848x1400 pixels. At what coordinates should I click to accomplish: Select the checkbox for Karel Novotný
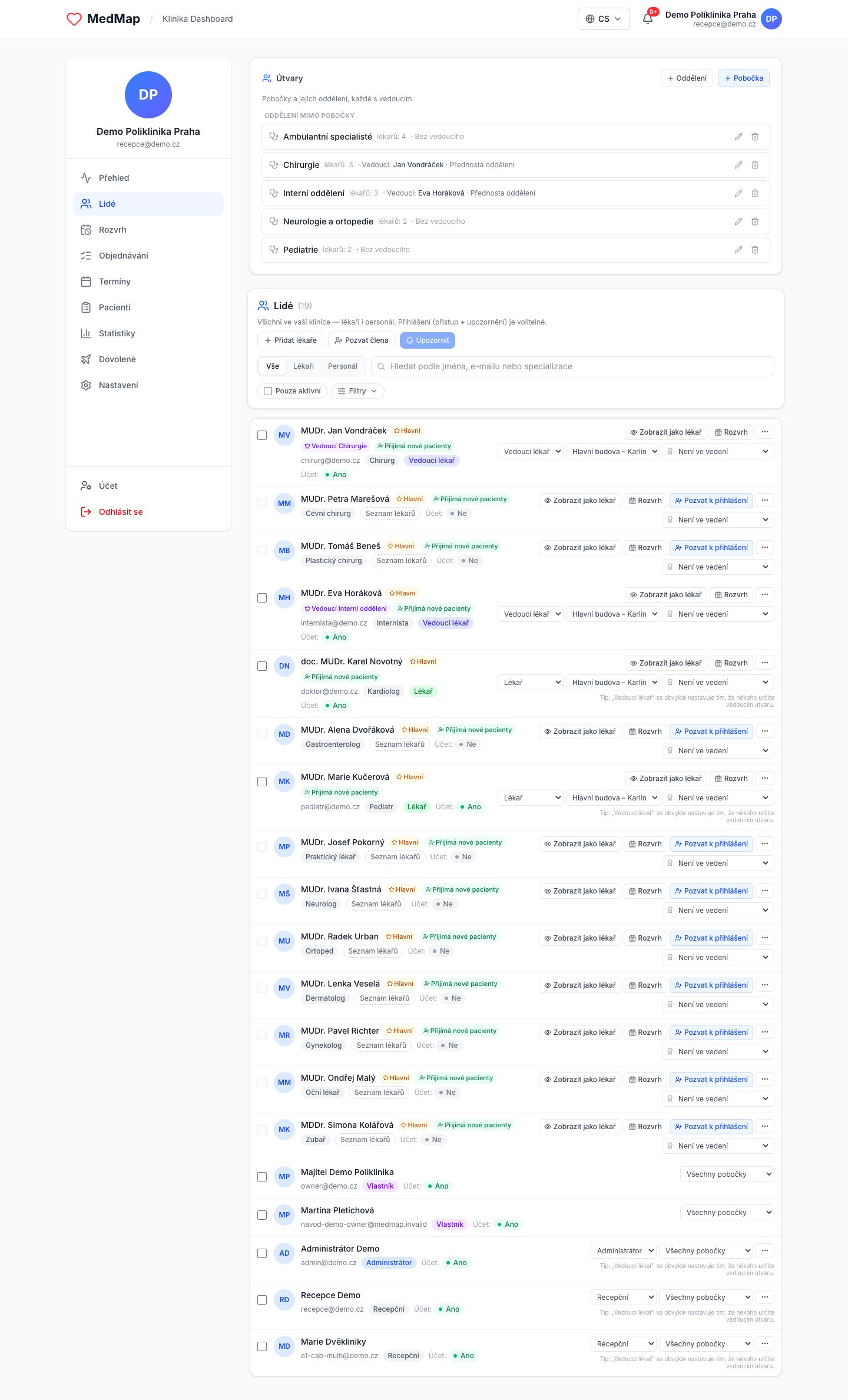pos(262,666)
